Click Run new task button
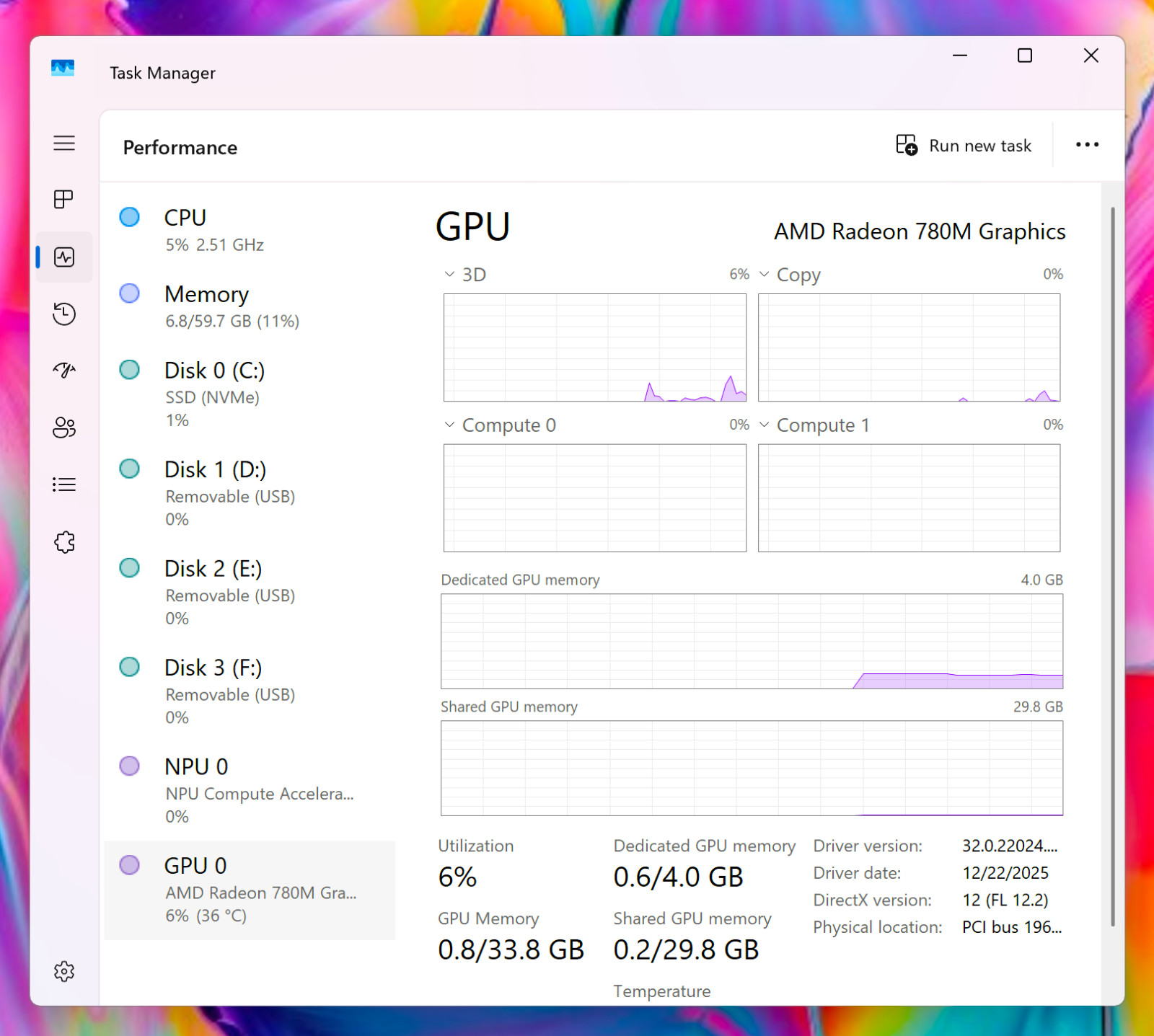 point(964,146)
